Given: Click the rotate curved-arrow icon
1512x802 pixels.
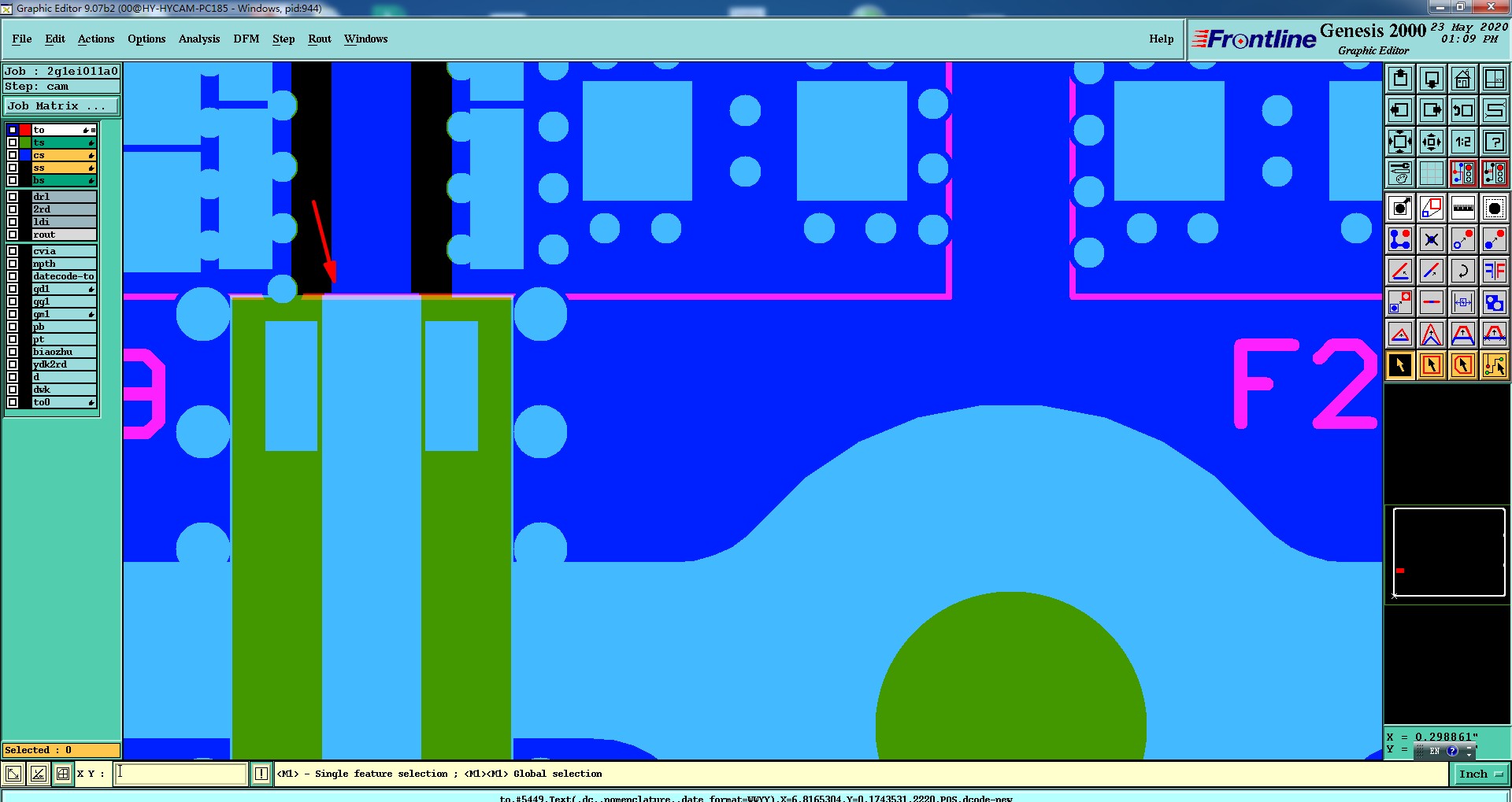Looking at the screenshot, I should (x=1463, y=272).
